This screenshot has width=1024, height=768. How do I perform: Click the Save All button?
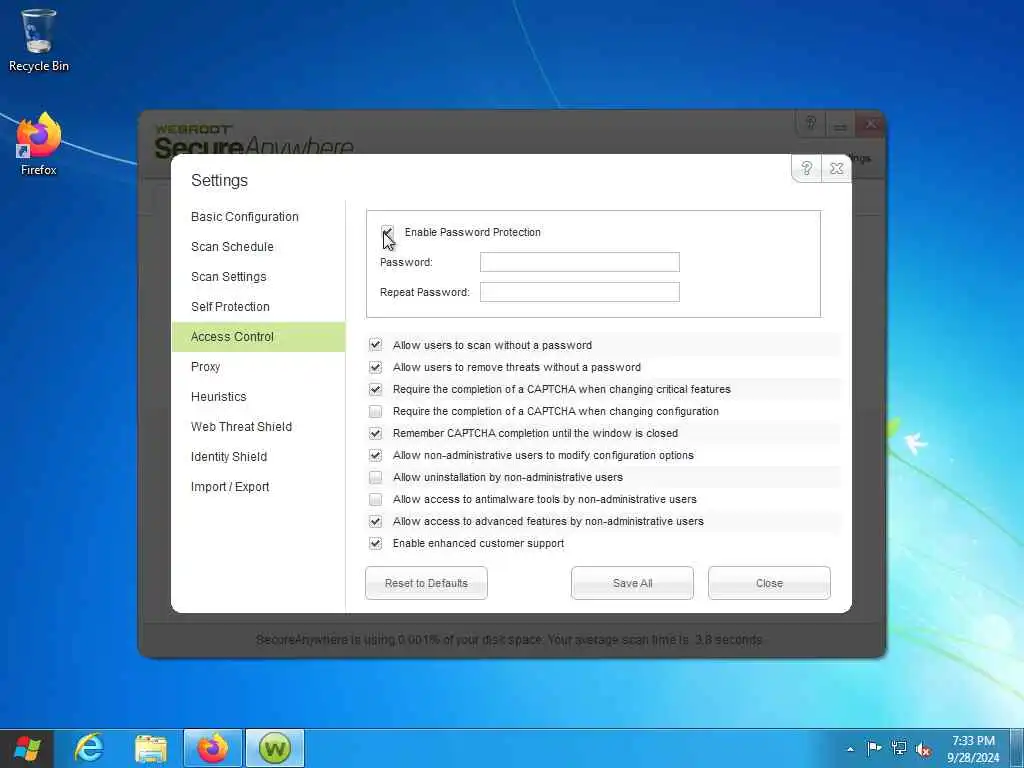pos(632,583)
